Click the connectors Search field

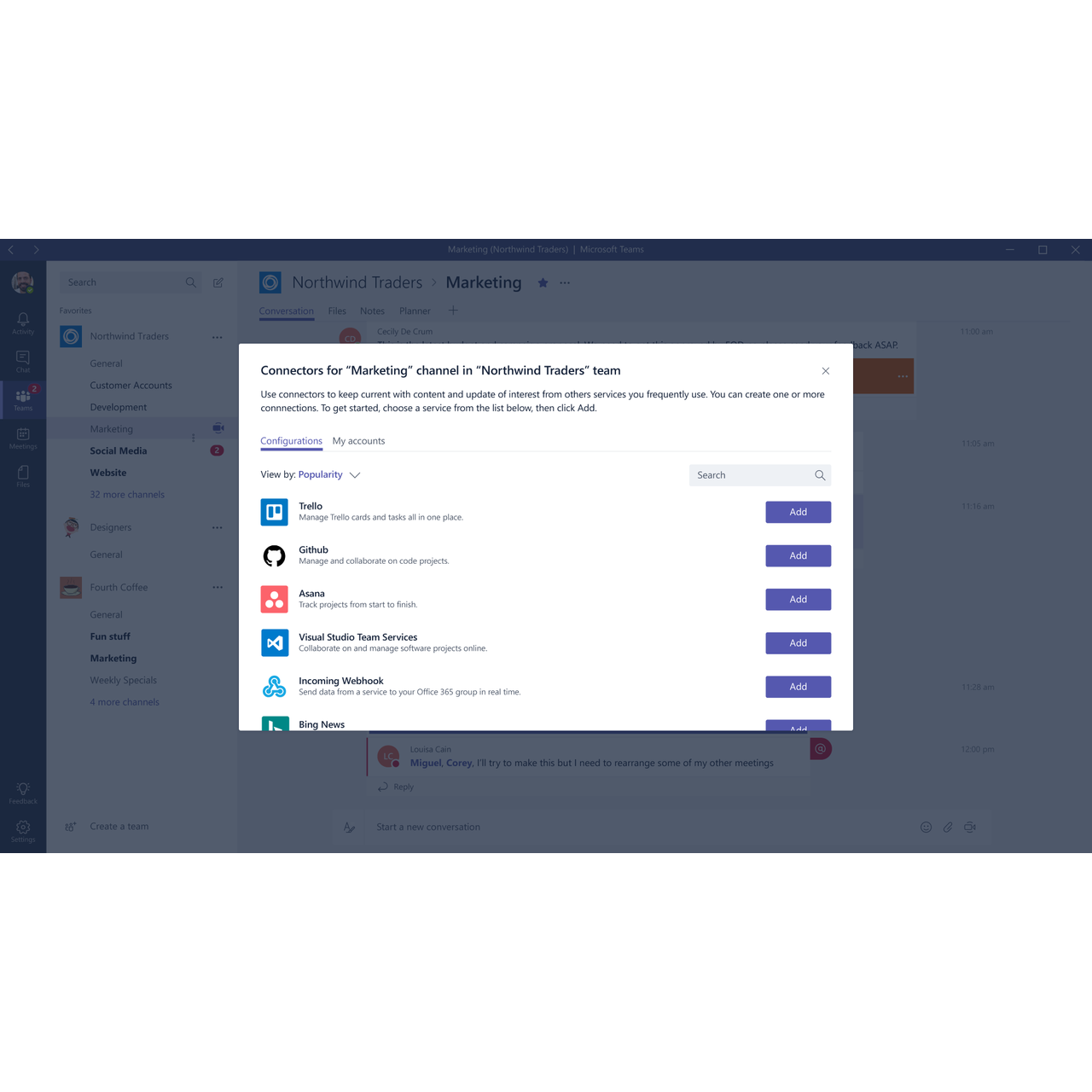752,475
